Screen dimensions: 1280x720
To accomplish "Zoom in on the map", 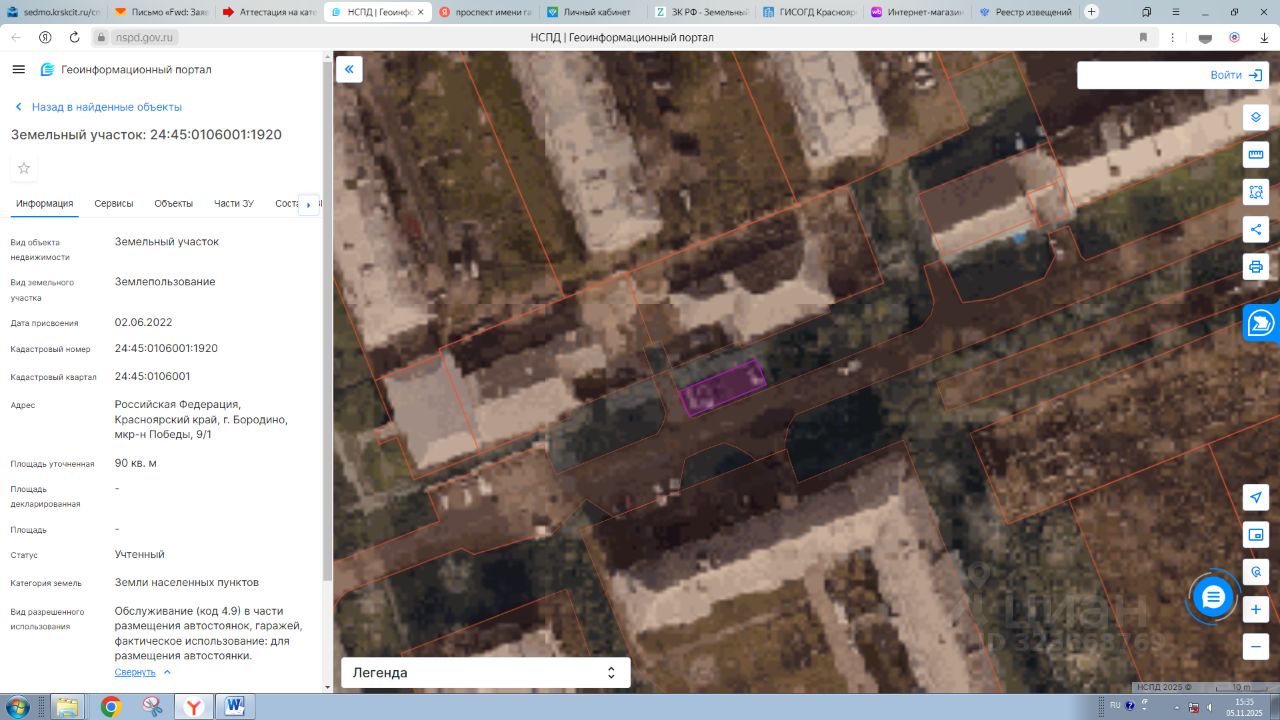I will pyautogui.click(x=1256, y=609).
